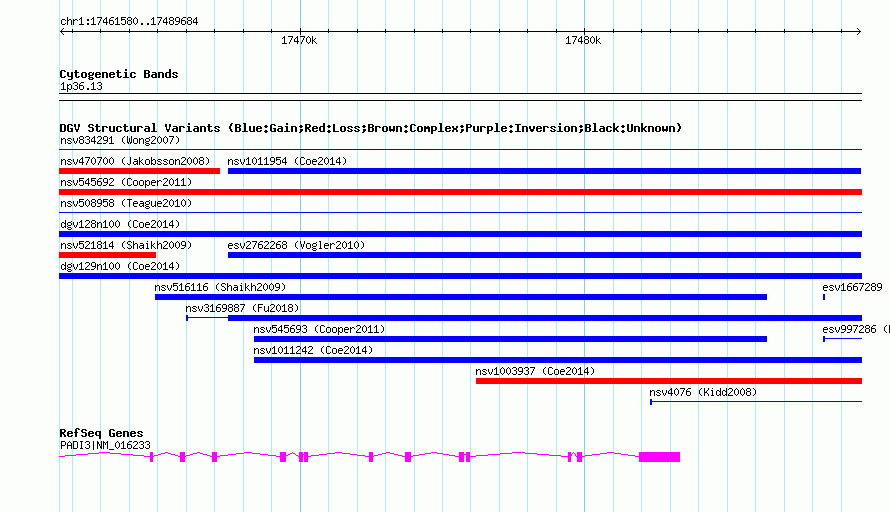
Task: Click the large final exon block of PADI3
Action: click(660, 457)
